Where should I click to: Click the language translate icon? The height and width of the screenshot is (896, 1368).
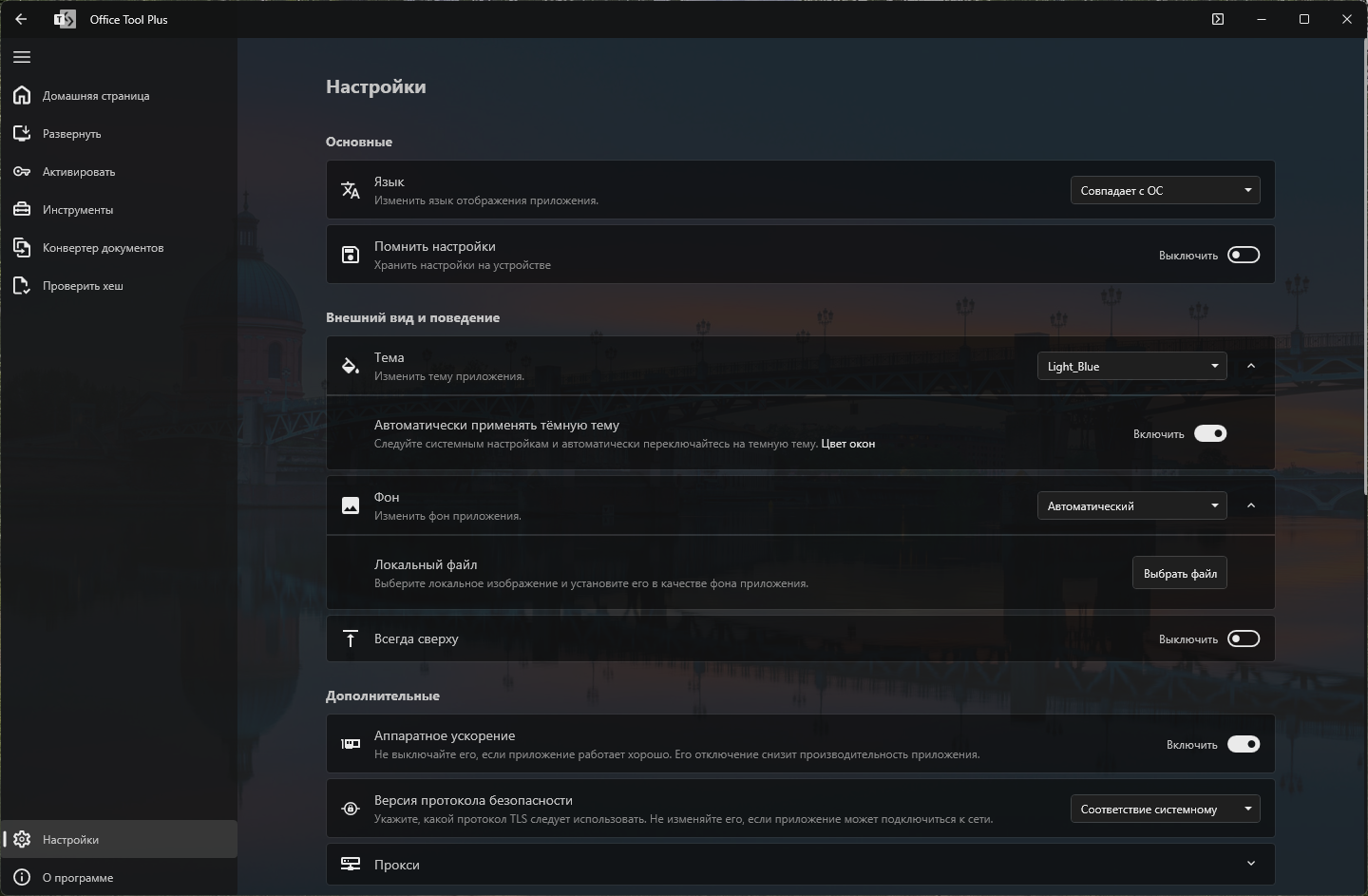tap(351, 190)
